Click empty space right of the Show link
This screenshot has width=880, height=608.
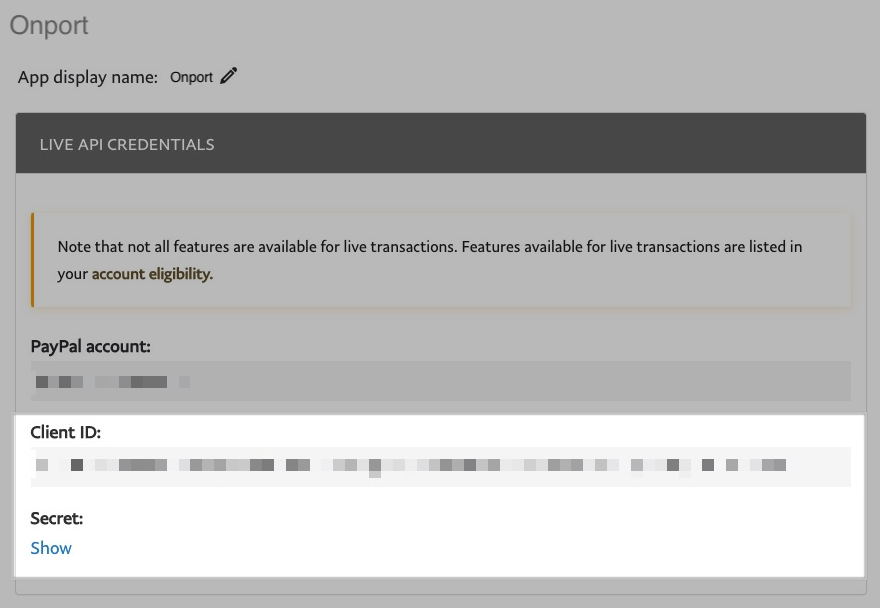point(400,548)
